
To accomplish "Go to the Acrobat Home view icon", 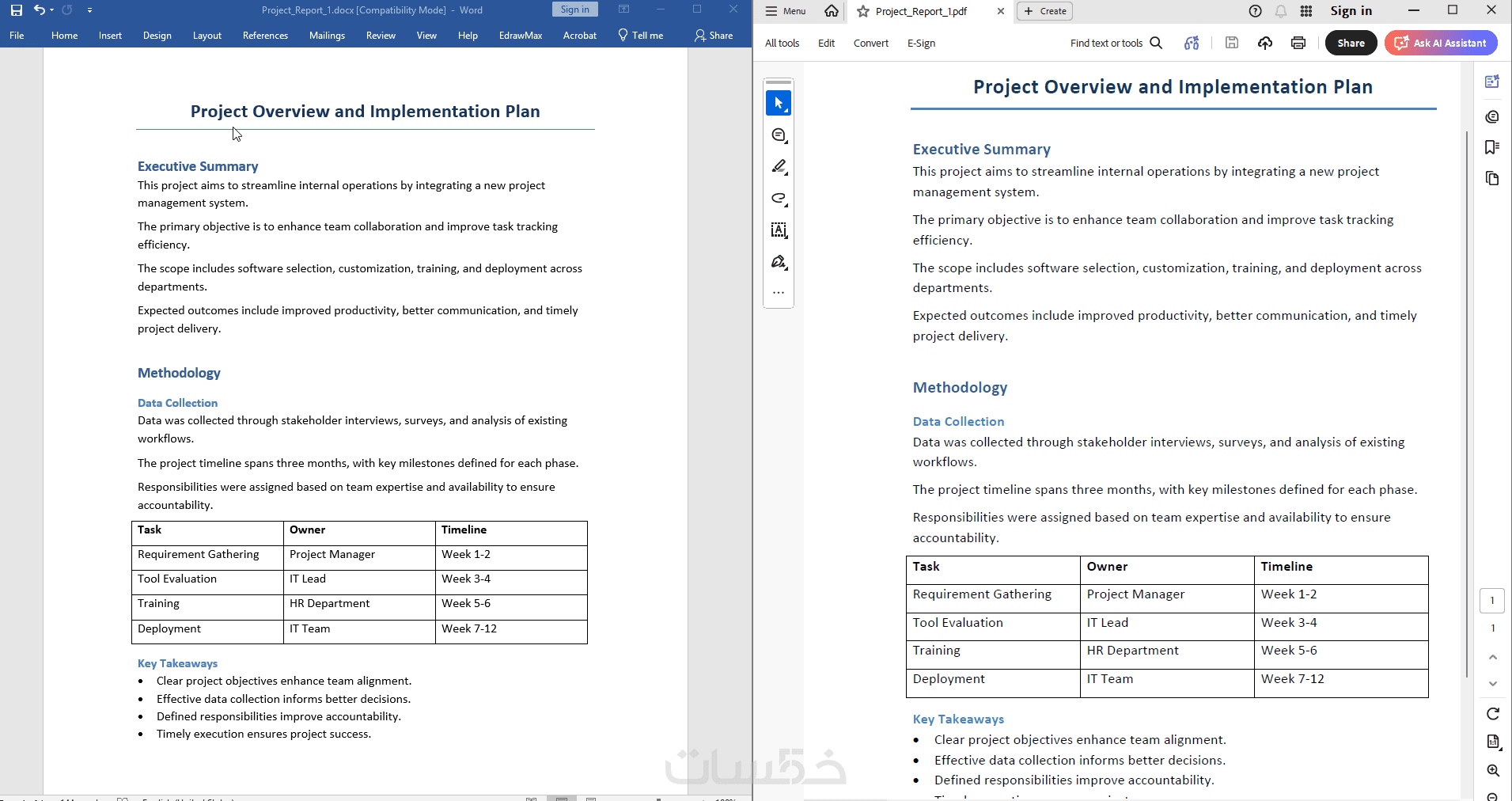I will [832, 11].
